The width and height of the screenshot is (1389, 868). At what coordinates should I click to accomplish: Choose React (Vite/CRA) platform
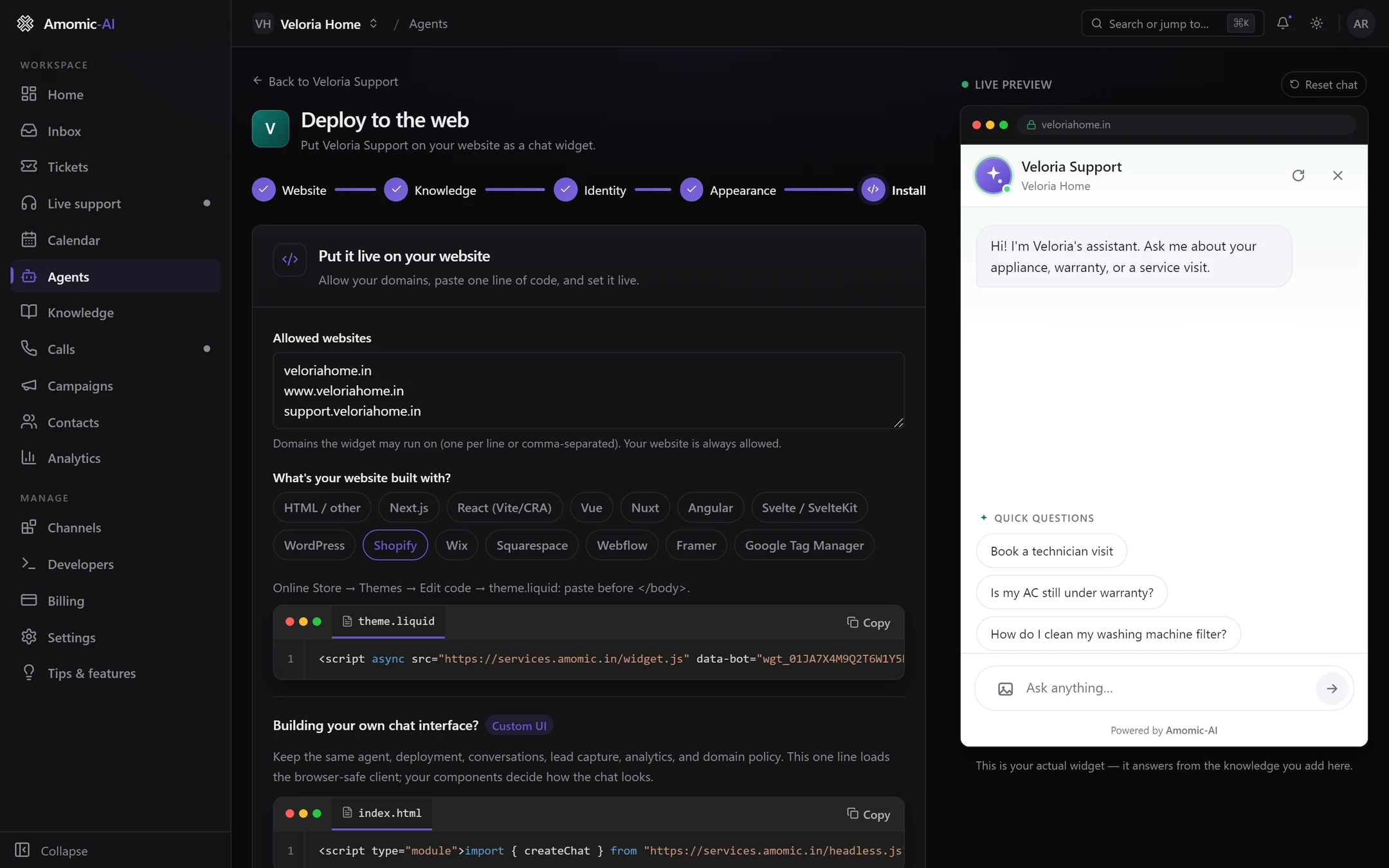tap(504, 508)
